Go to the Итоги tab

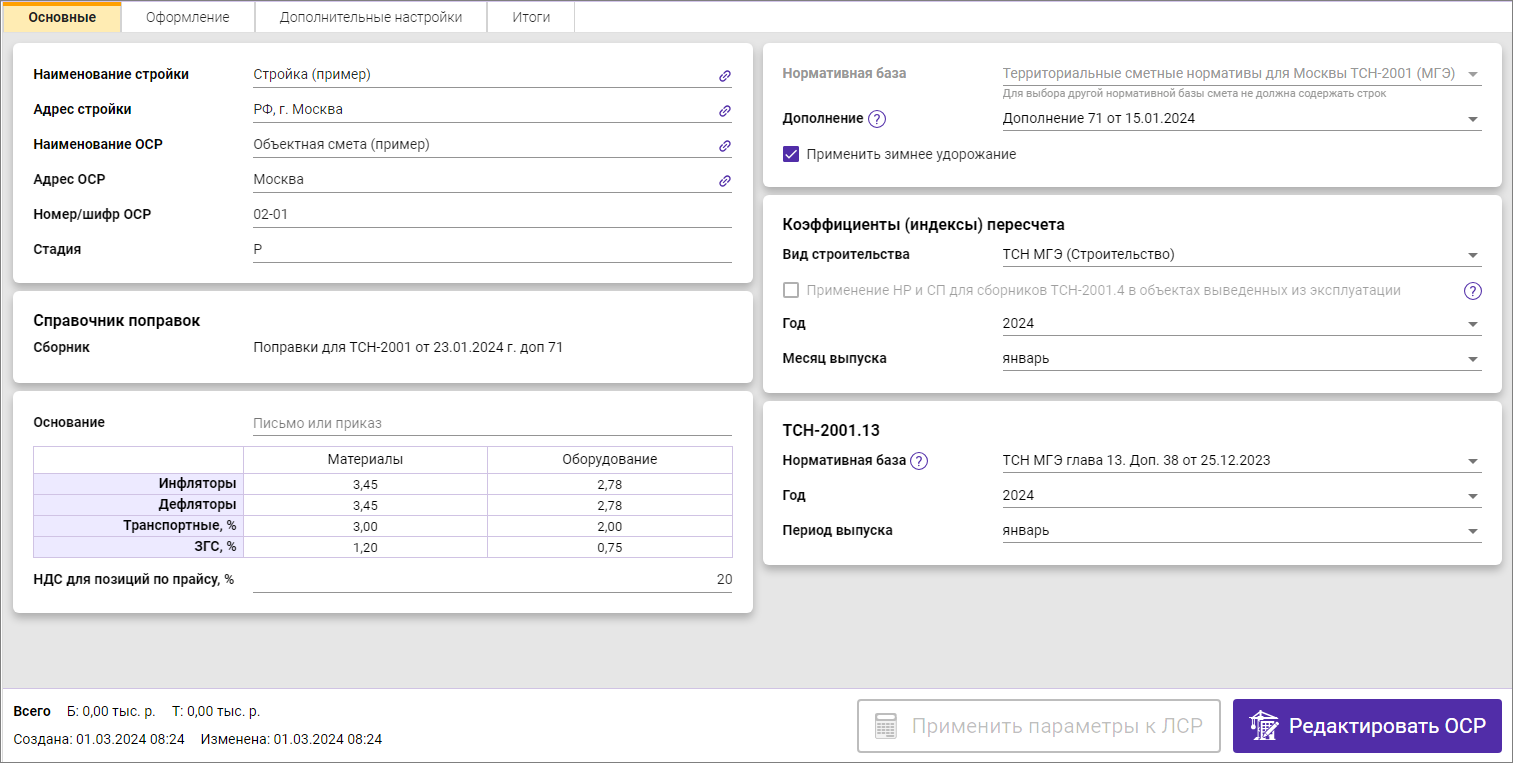point(531,17)
